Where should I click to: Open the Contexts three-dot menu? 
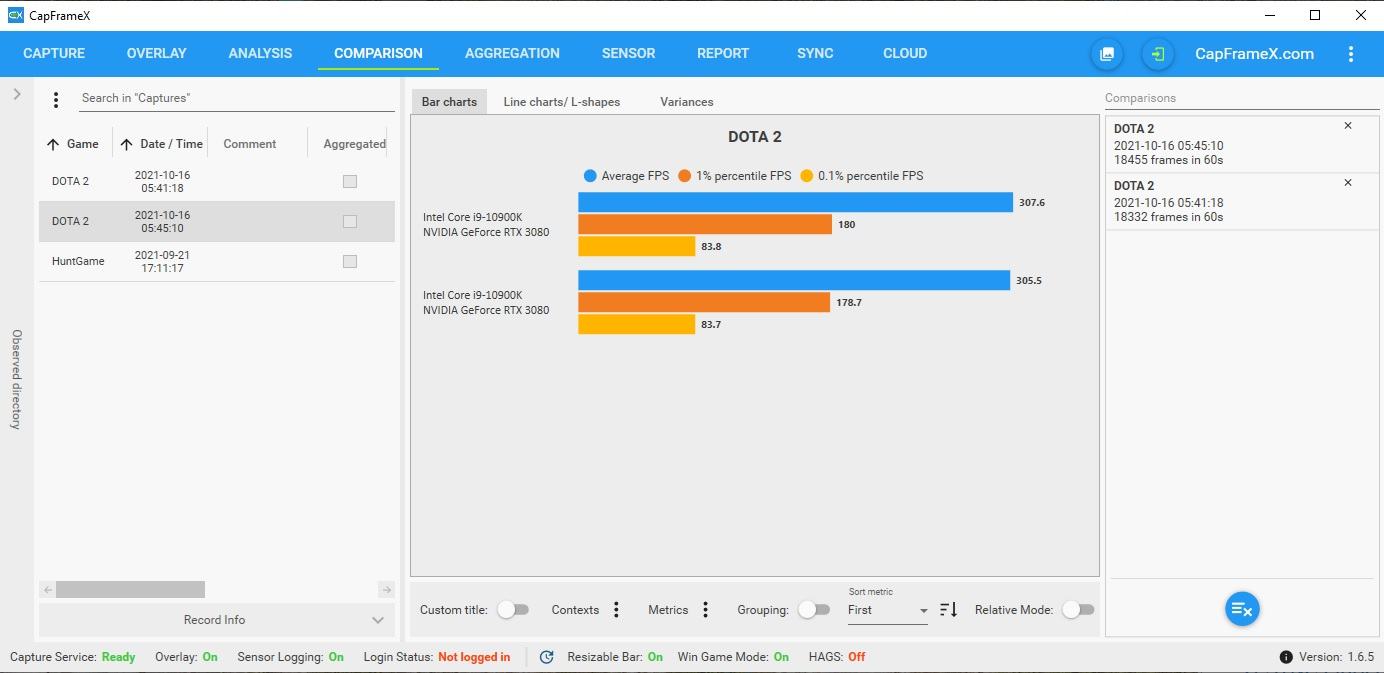click(616, 610)
